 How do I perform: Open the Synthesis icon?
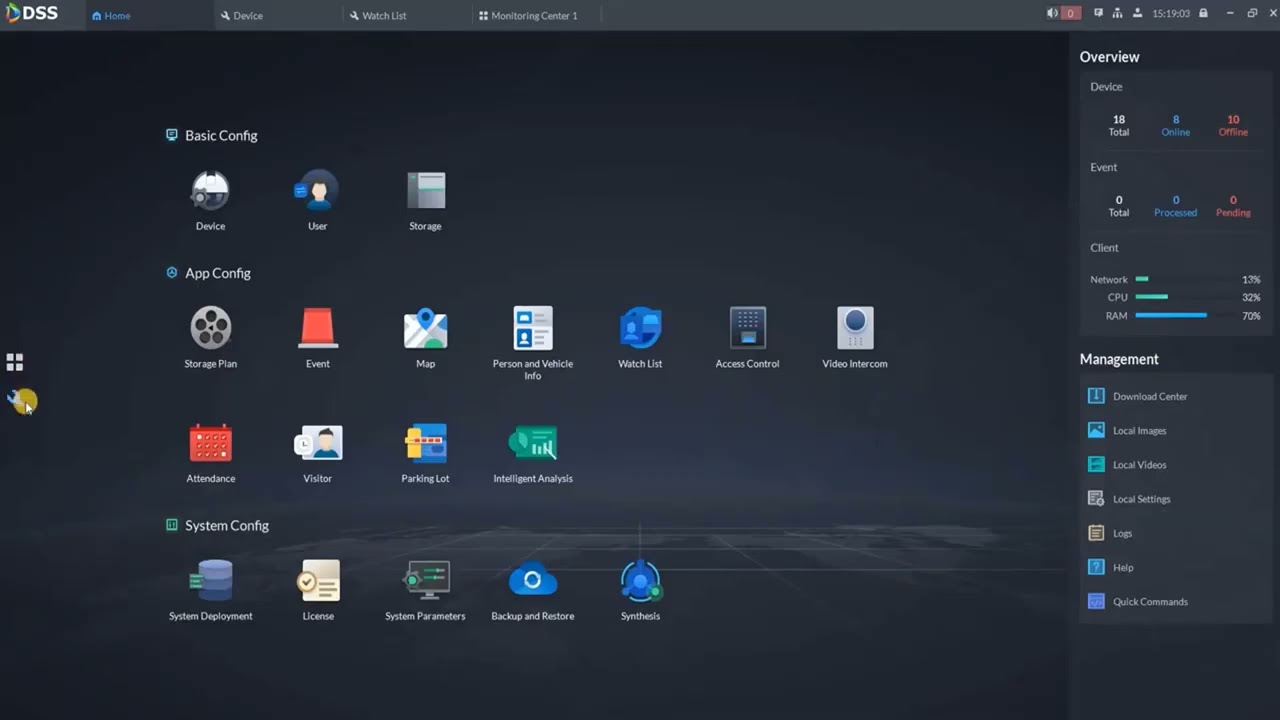(640, 580)
